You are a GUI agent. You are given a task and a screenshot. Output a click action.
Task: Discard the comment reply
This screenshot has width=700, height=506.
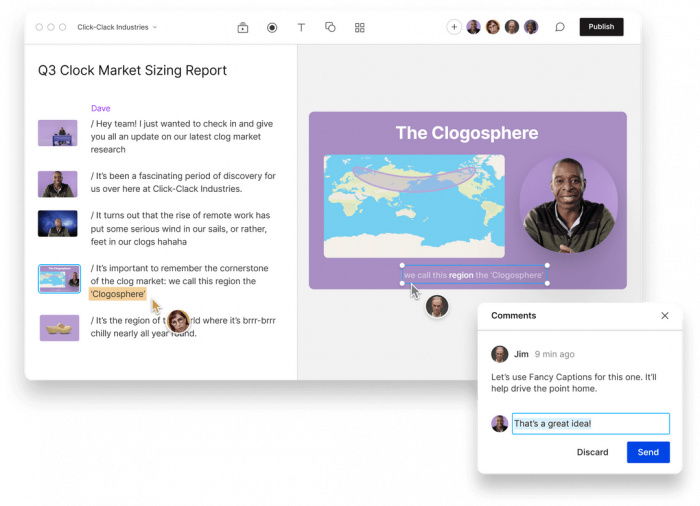pos(592,452)
